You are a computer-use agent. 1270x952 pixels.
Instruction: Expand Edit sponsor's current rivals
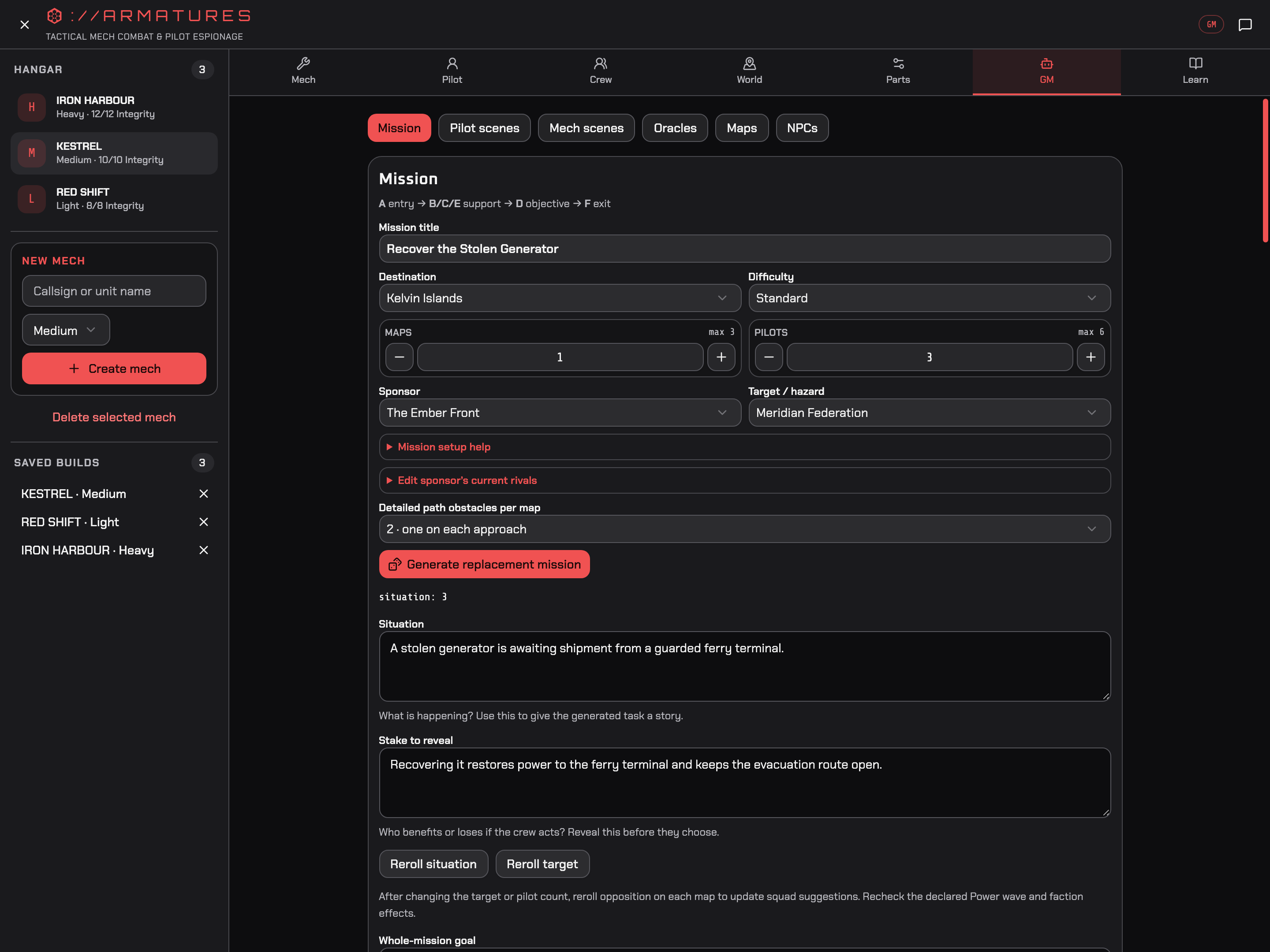[x=745, y=480]
